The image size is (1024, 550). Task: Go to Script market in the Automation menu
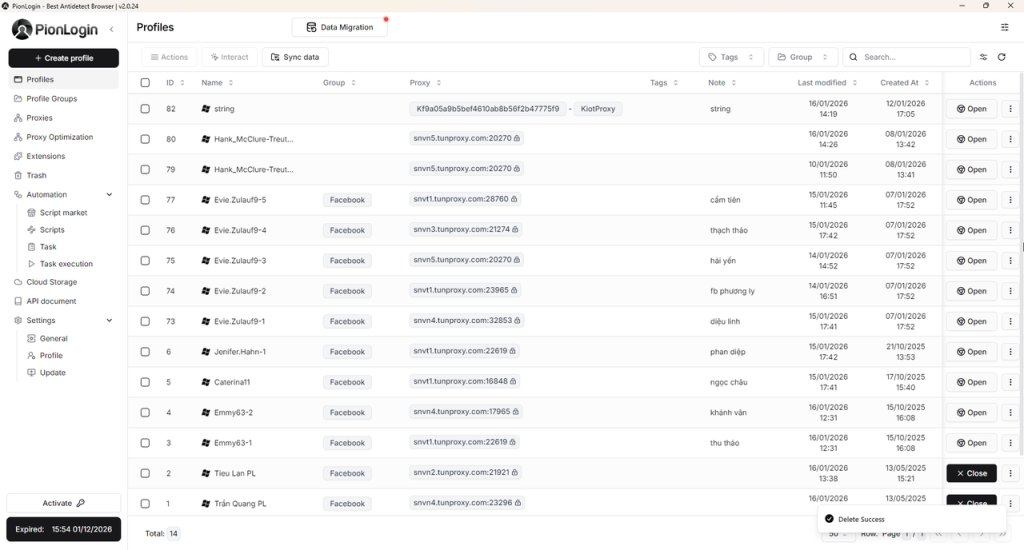tap(63, 213)
